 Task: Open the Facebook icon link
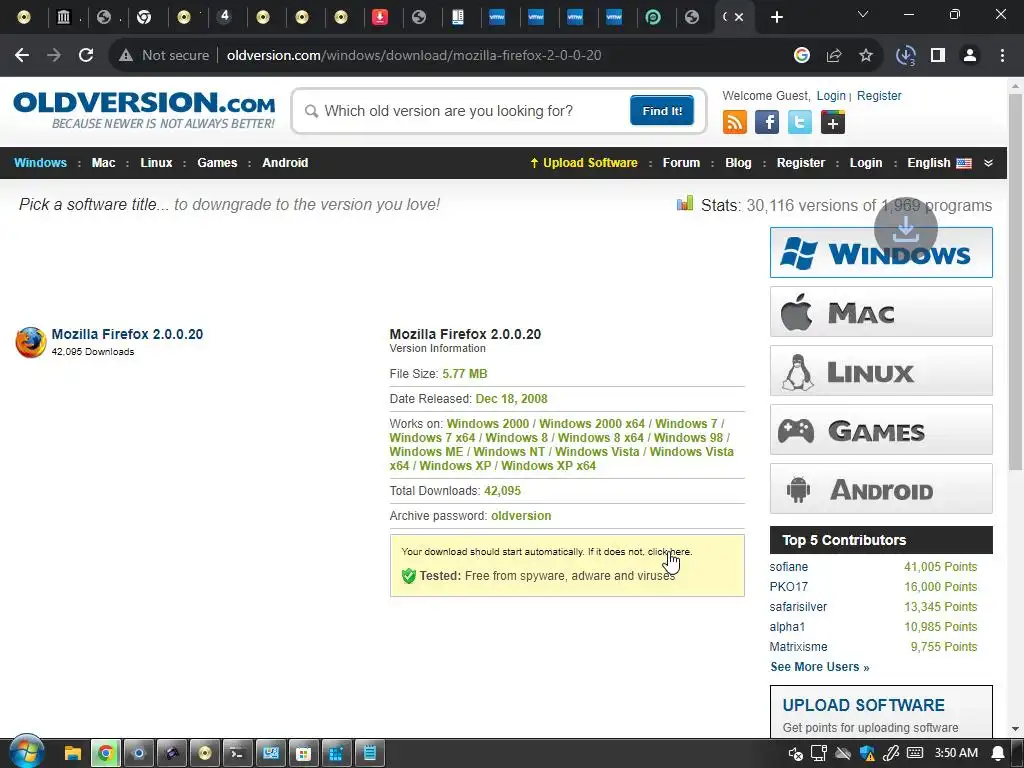pyautogui.click(x=767, y=122)
